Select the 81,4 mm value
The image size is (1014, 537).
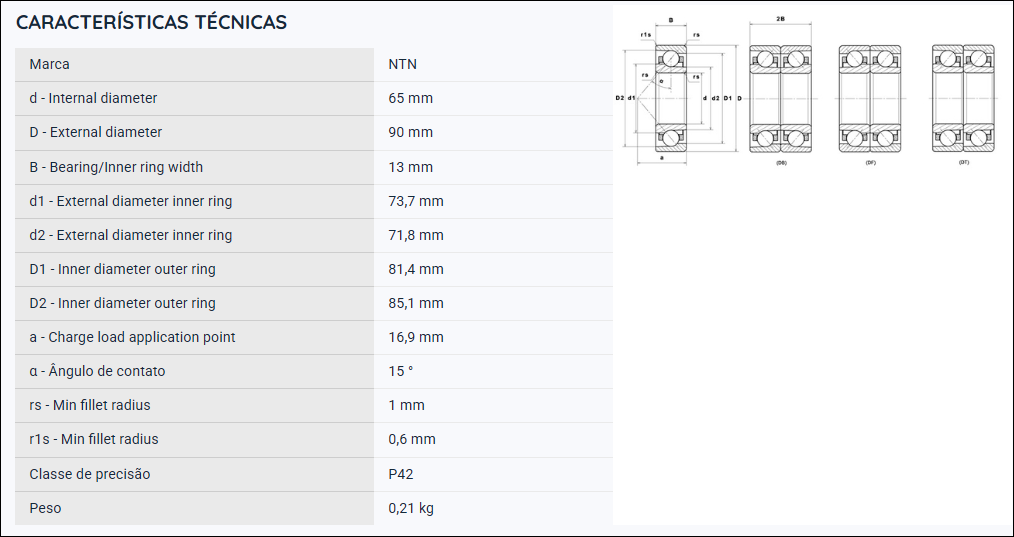coord(416,269)
